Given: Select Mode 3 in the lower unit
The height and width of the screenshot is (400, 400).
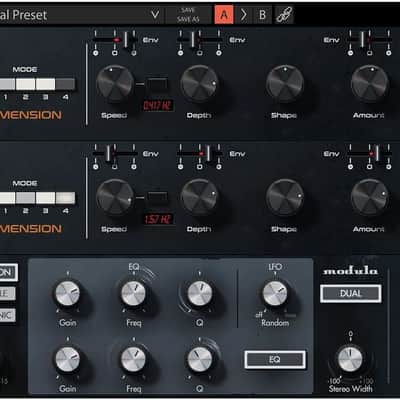Looking at the screenshot, I should click(x=45, y=198).
